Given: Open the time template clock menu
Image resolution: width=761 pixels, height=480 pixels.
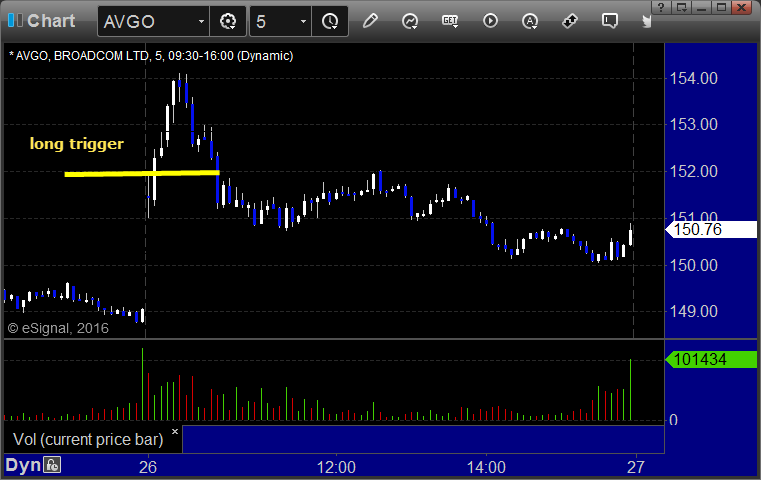Looking at the screenshot, I should [330, 21].
